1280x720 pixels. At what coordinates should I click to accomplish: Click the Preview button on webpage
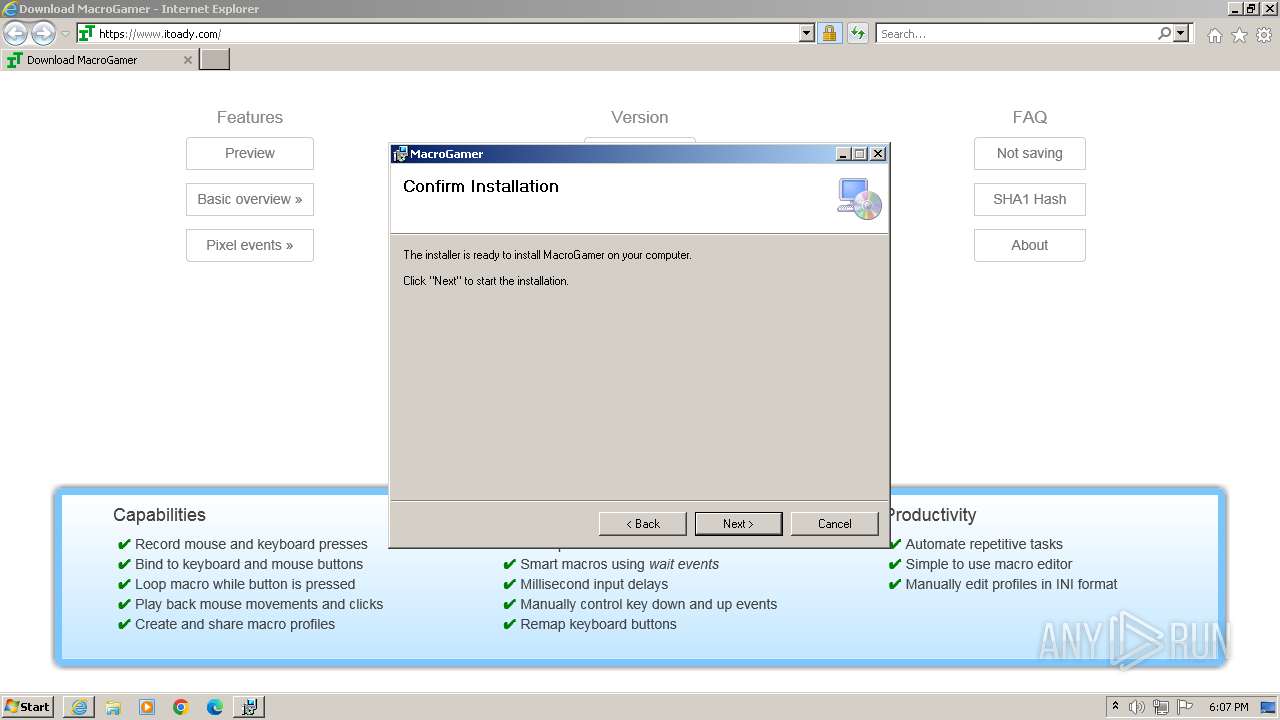(x=250, y=153)
